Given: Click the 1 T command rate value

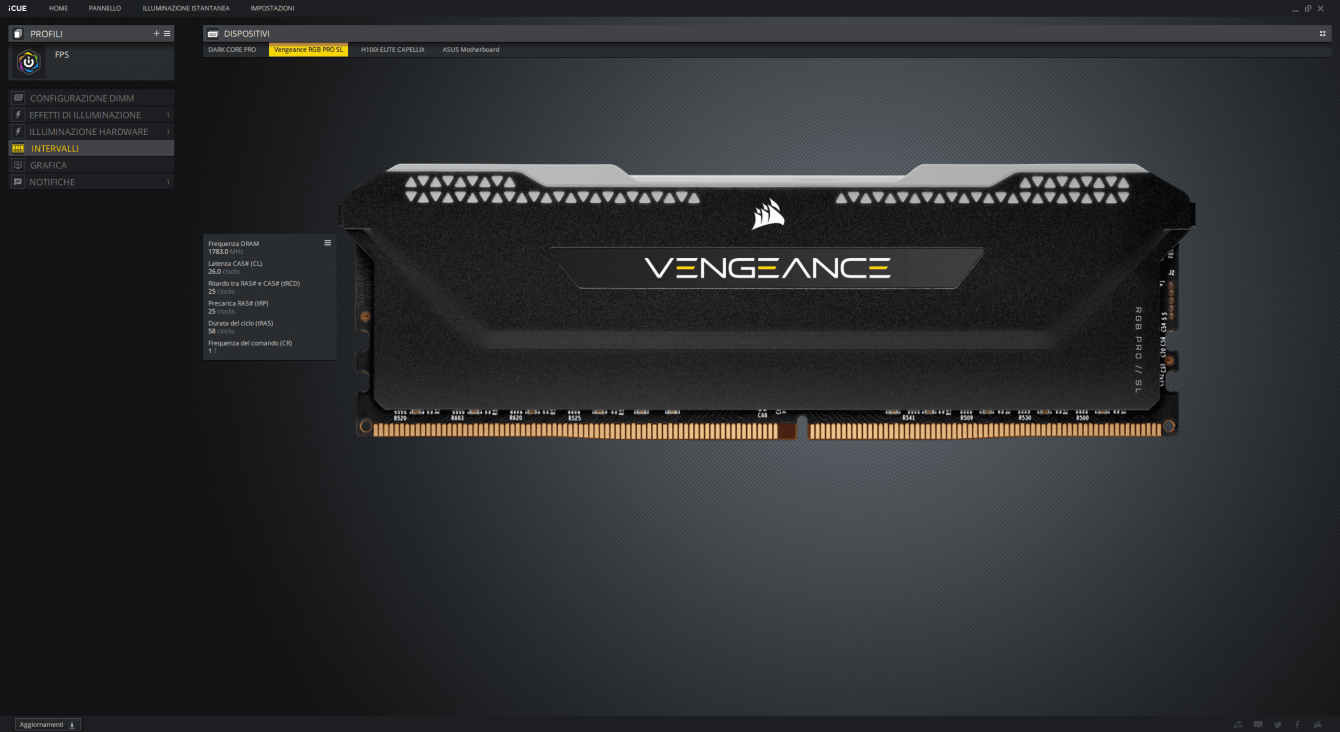Looking at the screenshot, I should pos(212,351).
